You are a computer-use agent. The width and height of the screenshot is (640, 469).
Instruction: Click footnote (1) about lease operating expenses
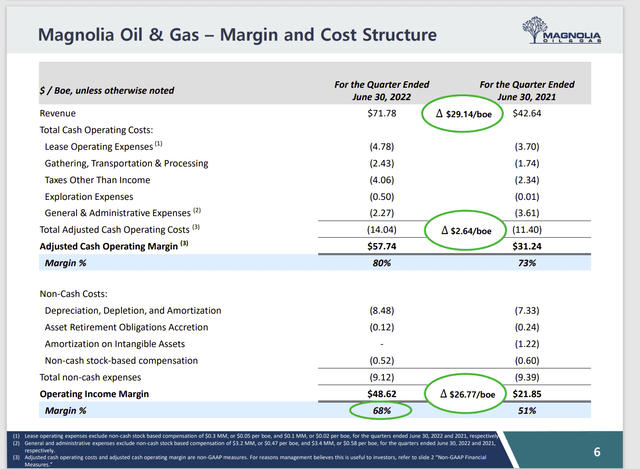(256, 436)
